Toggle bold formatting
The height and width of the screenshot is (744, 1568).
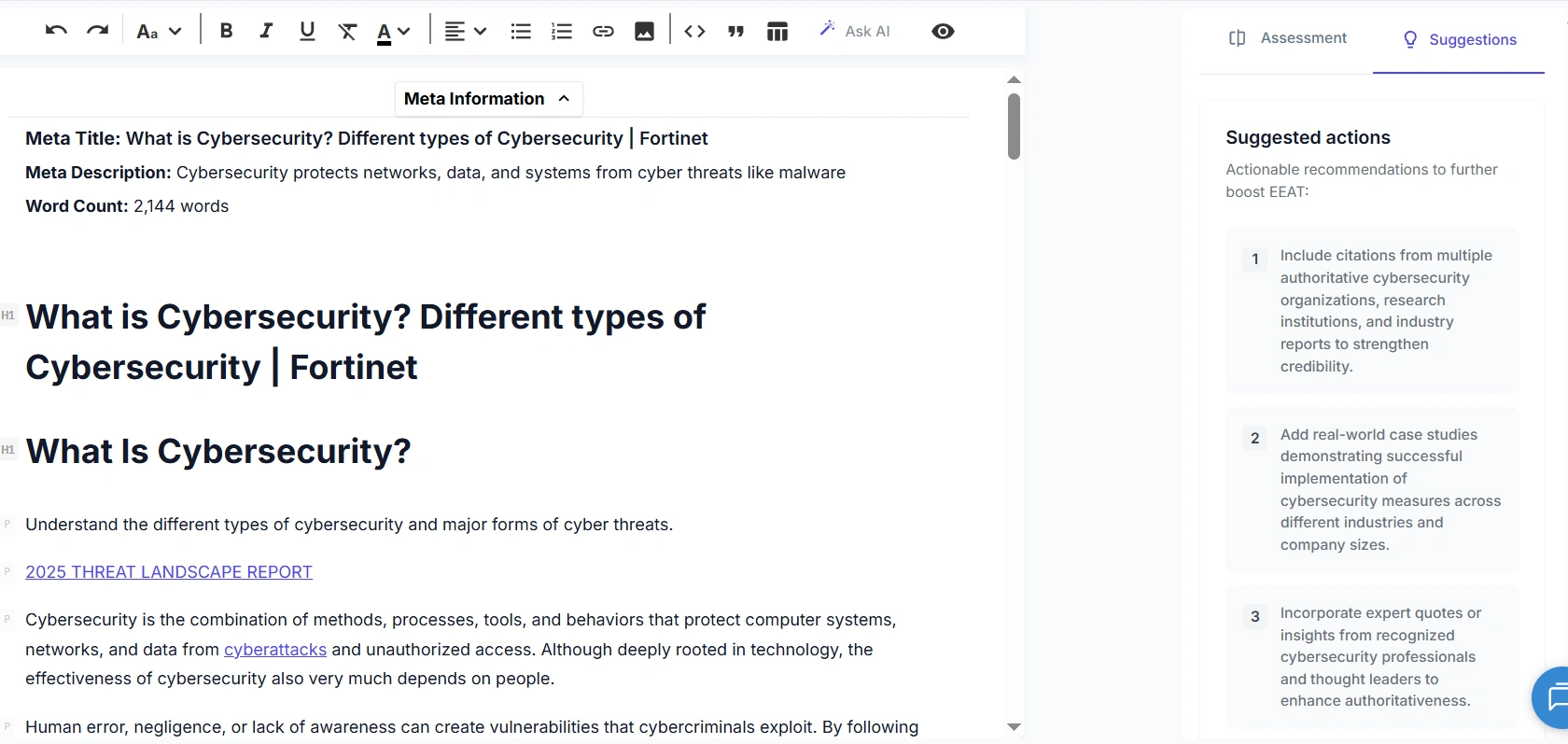coord(226,31)
